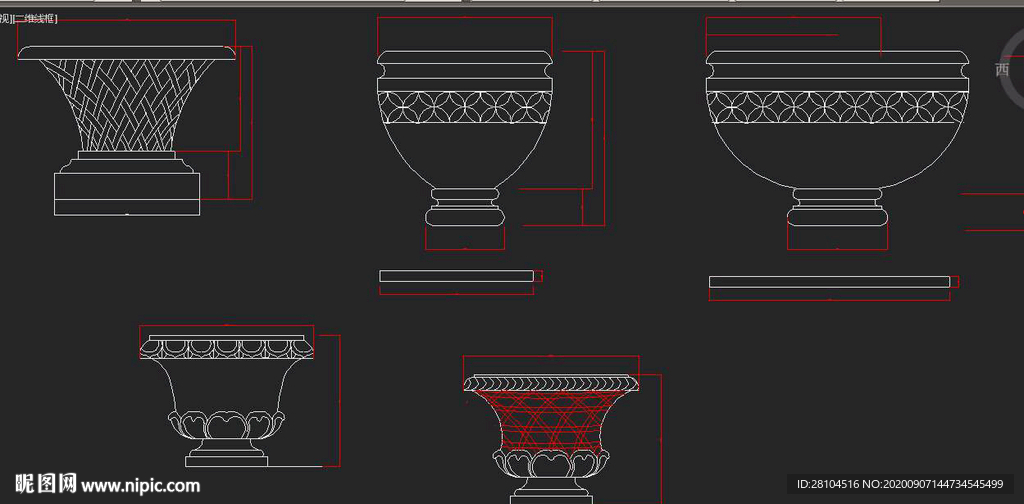Image resolution: width=1024 pixels, height=504 pixels.
Task: Select the basket-weave flared planter drawing
Action: click(127, 131)
